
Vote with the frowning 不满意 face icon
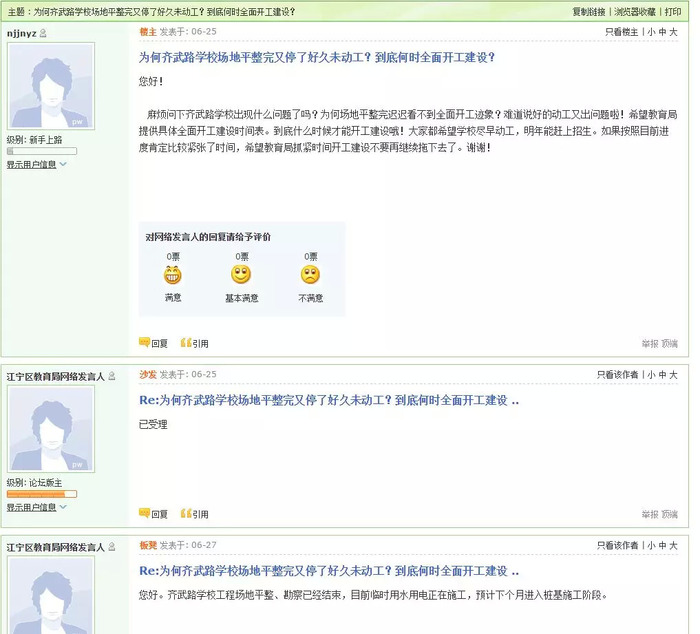[310, 275]
